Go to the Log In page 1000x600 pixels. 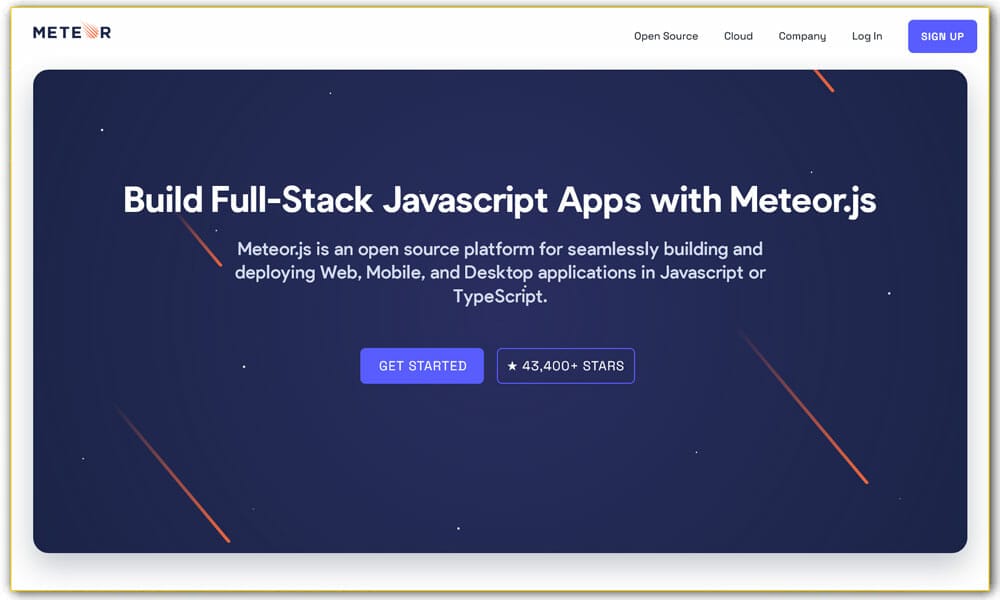[x=866, y=36]
